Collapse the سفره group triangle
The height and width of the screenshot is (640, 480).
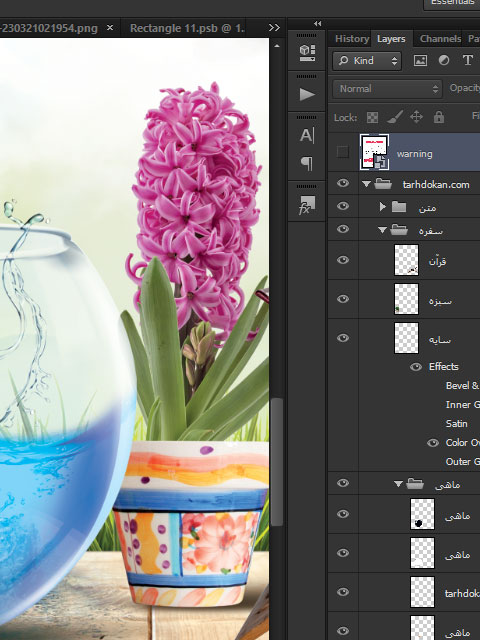pyautogui.click(x=382, y=230)
